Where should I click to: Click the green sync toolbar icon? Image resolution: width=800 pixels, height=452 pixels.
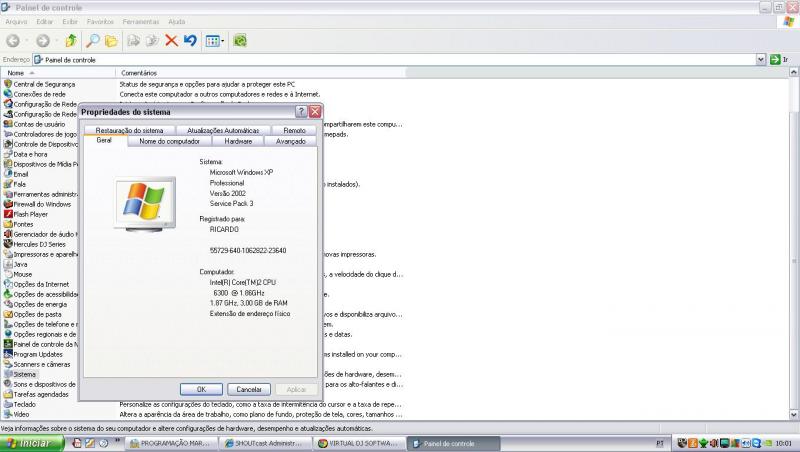pos(240,41)
